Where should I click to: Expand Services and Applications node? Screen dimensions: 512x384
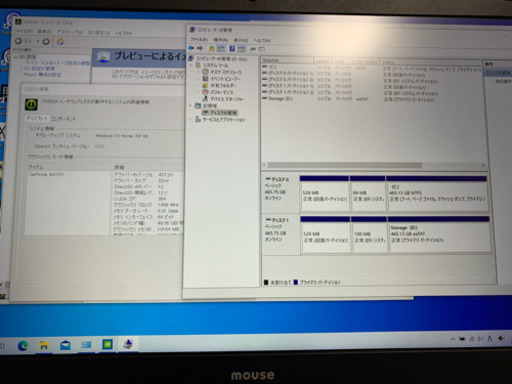pos(191,119)
